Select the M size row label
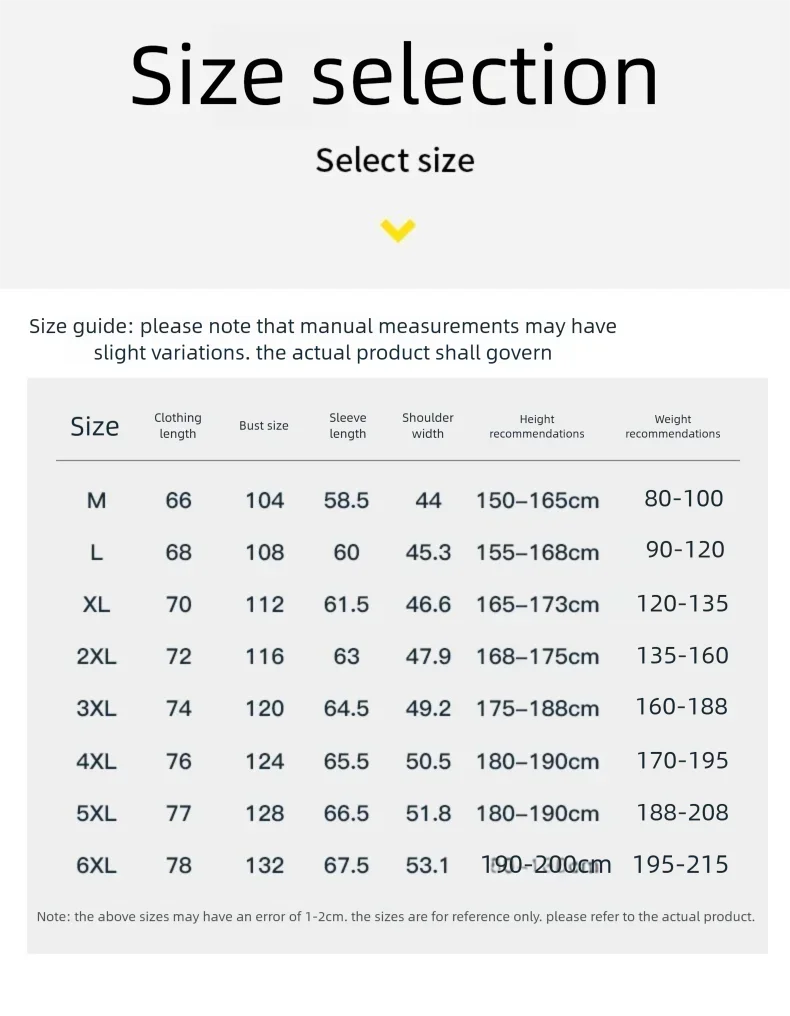Viewport: 790px width, 1016px height. (x=96, y=500)
